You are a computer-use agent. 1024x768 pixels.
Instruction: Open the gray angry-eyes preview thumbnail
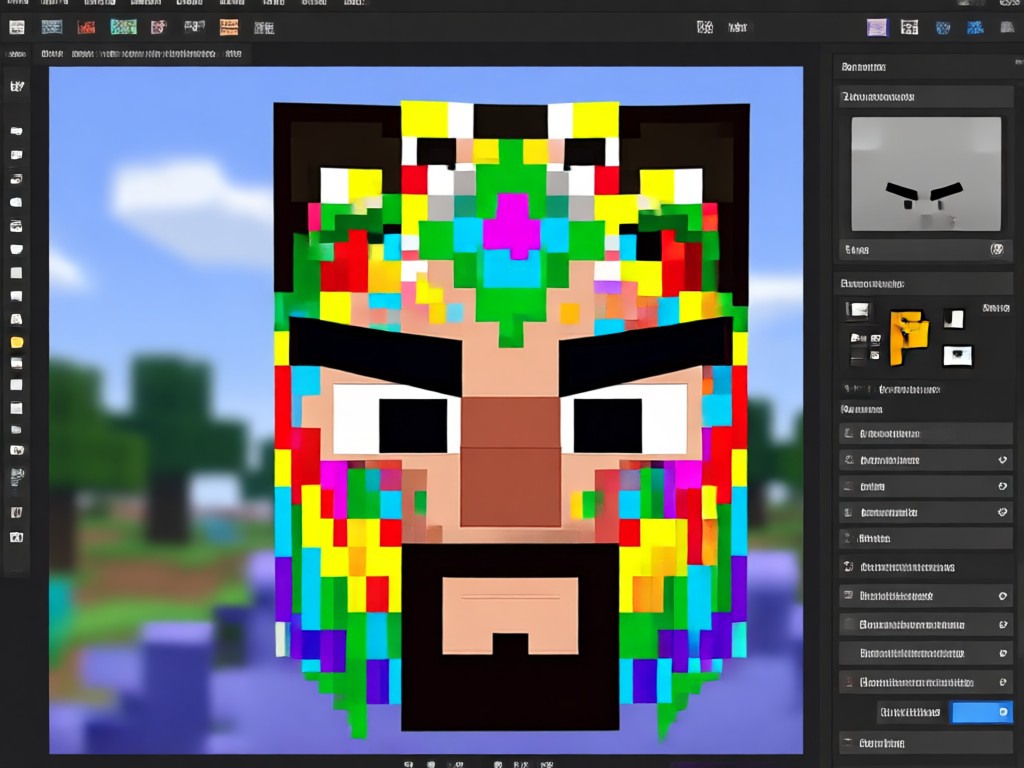click(925, 174)
